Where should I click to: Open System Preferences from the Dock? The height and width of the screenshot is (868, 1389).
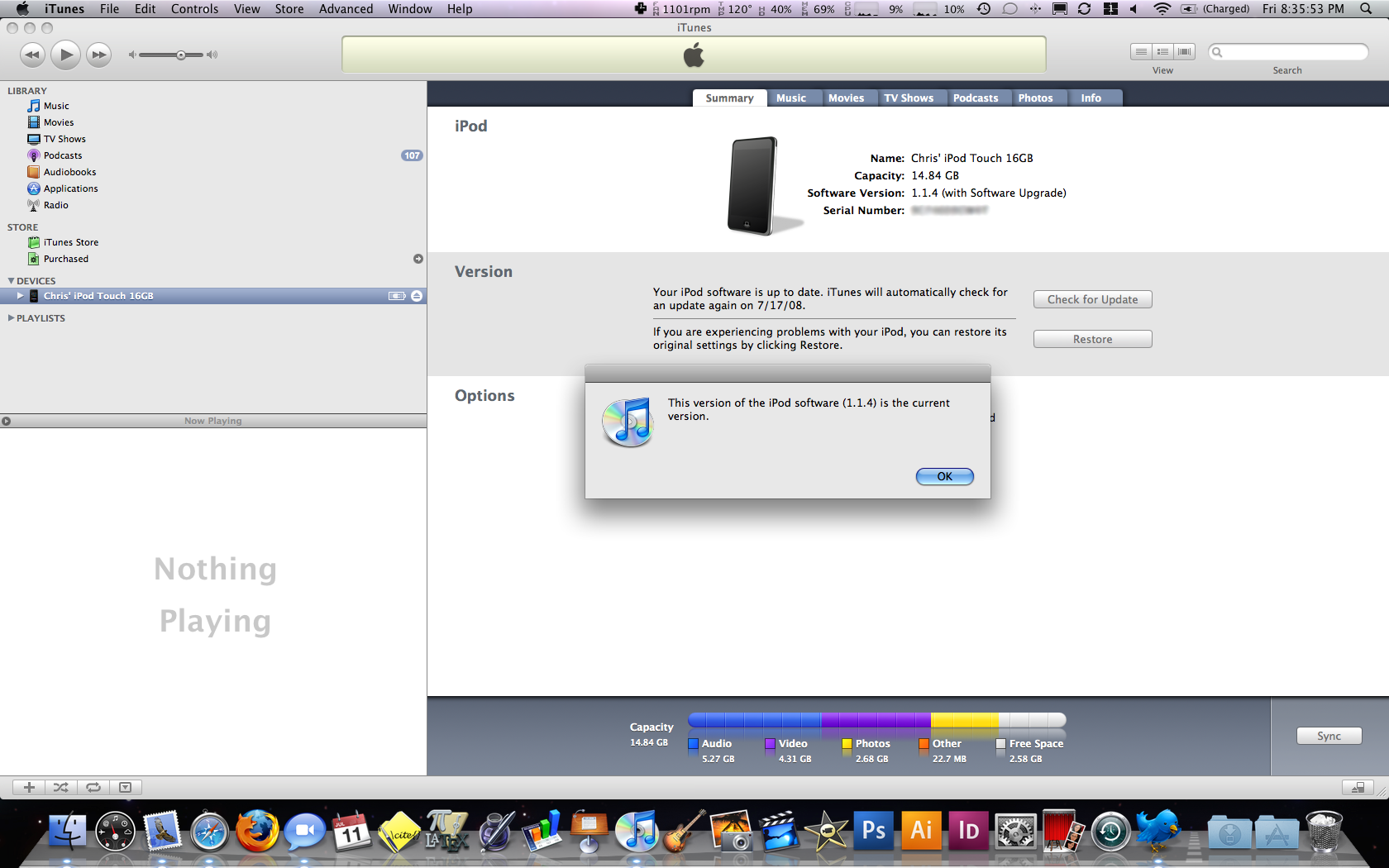click(1015, 831)
